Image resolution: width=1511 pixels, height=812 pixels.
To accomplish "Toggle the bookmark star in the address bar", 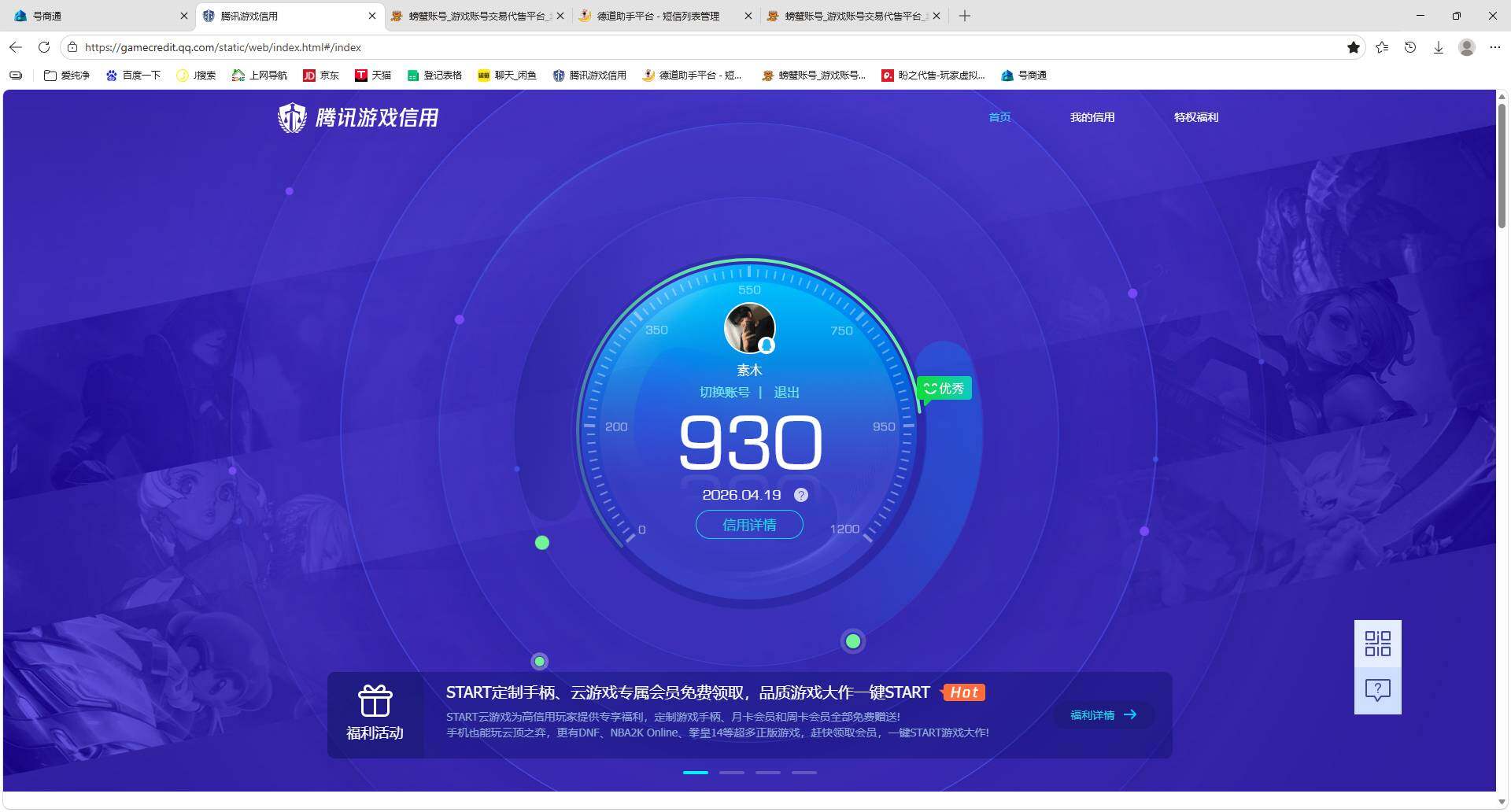I will pos(1354,47).
